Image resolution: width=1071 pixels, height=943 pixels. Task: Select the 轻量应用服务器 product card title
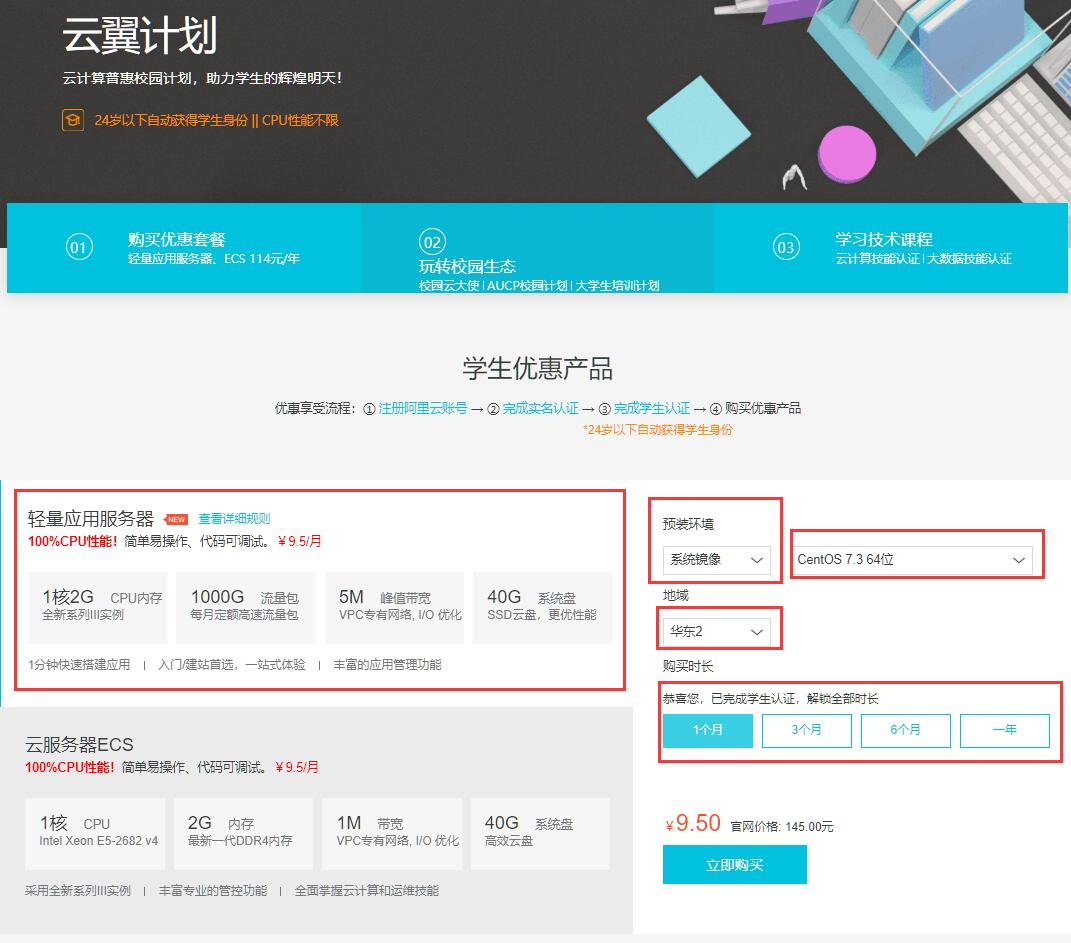click(91, 519)
